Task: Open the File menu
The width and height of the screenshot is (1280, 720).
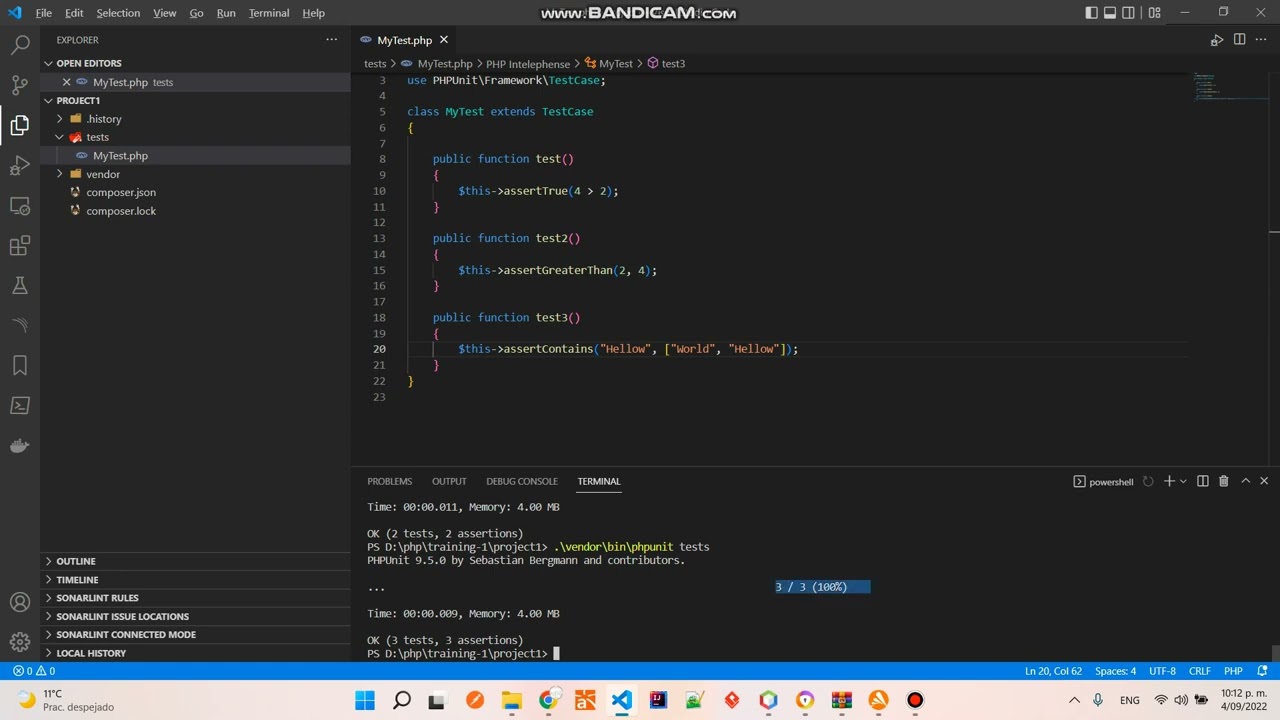Action: pos(44,13)
